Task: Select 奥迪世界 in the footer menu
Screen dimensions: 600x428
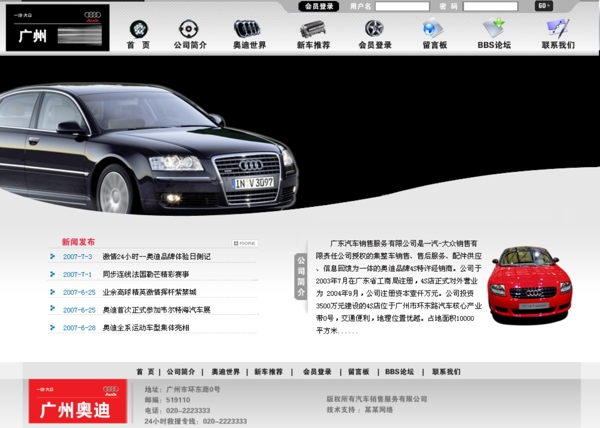Action: (x=225, y=372)
